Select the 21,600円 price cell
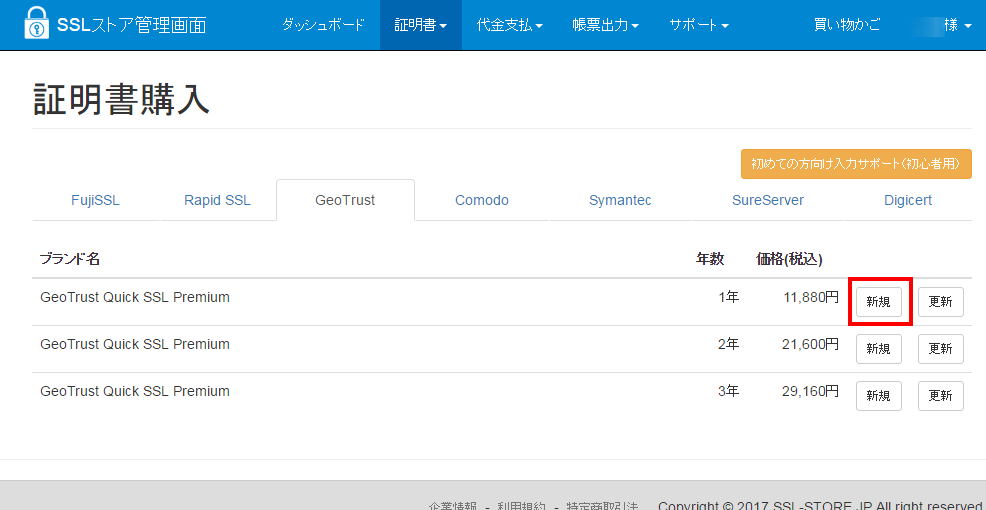Screen dimensions: 986x510 point(811,345)
